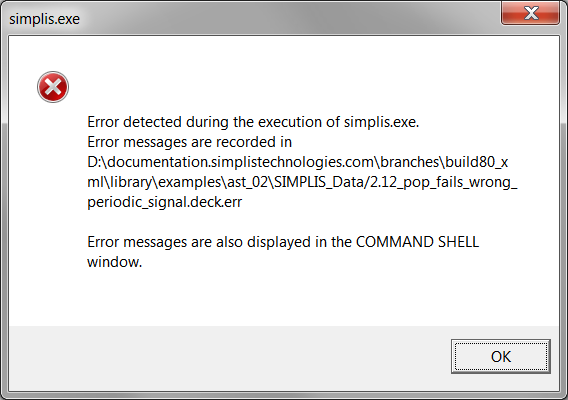Click the 'Error messages are also displayed' text
Screen dimensions: 568x400
tap(199, 242)
